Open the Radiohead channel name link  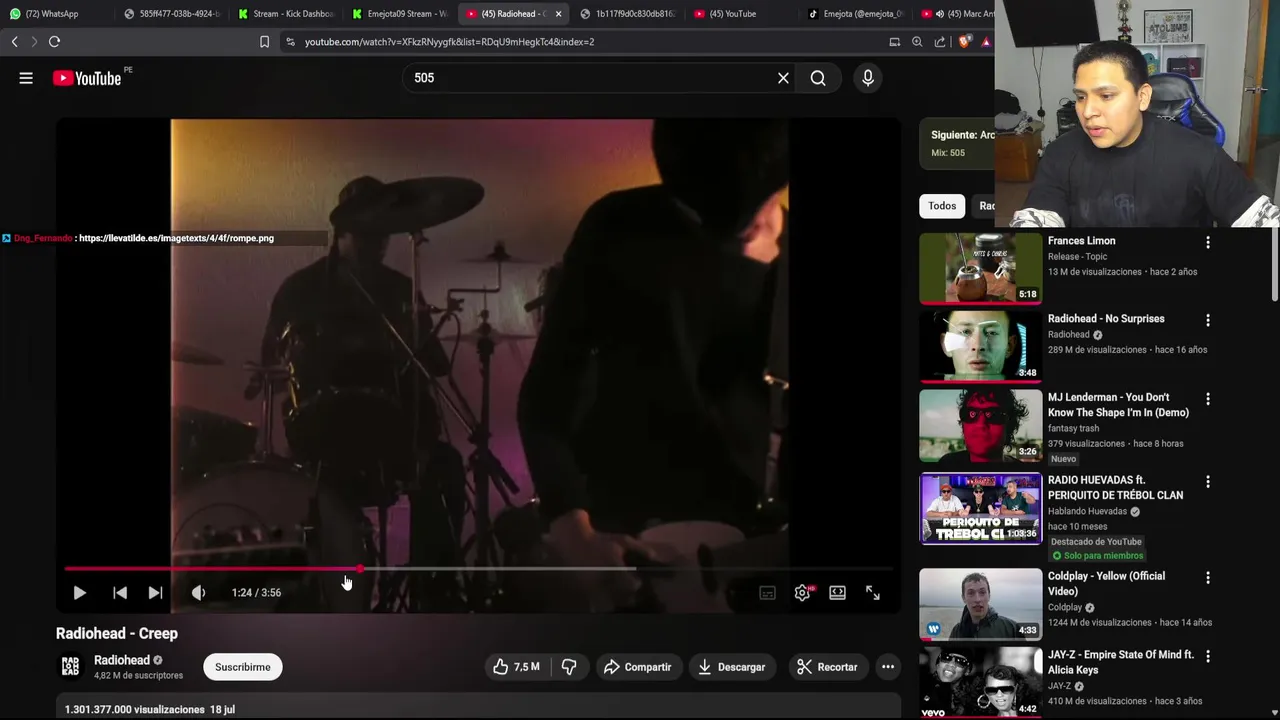(122, 660)
